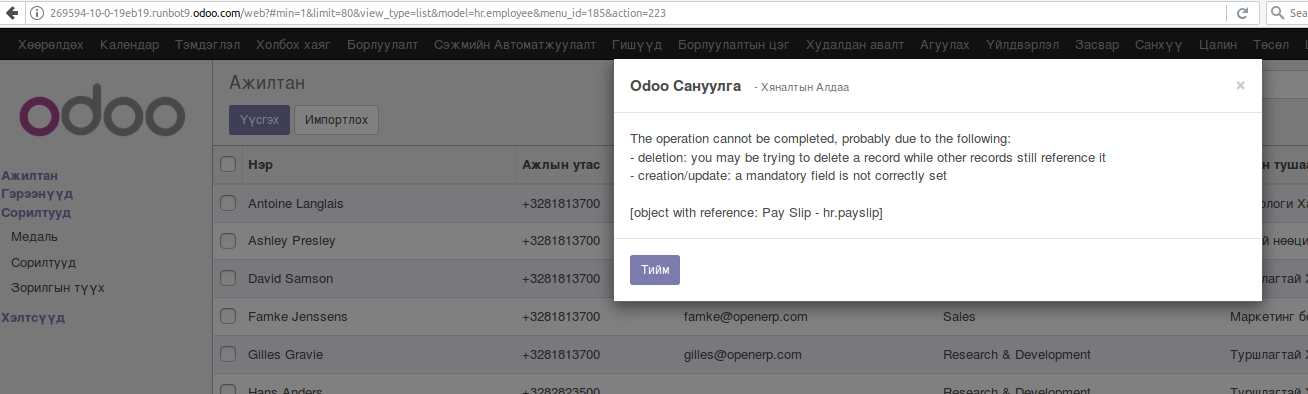Open the Цалин menu
The width and height of the screenshot is (1308, 394).
pyautogui.click(x=1217, y=45)
